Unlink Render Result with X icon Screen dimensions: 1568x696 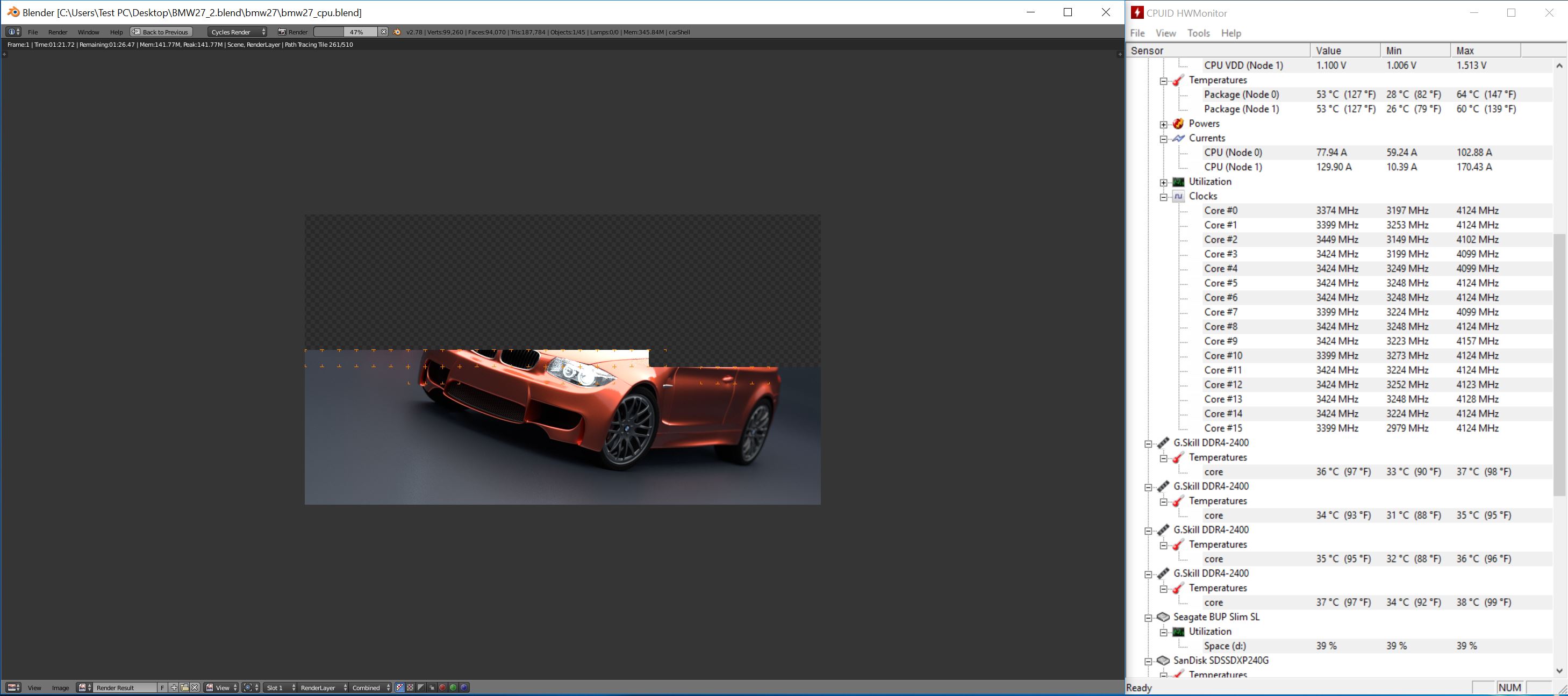[x=195, y=687]
